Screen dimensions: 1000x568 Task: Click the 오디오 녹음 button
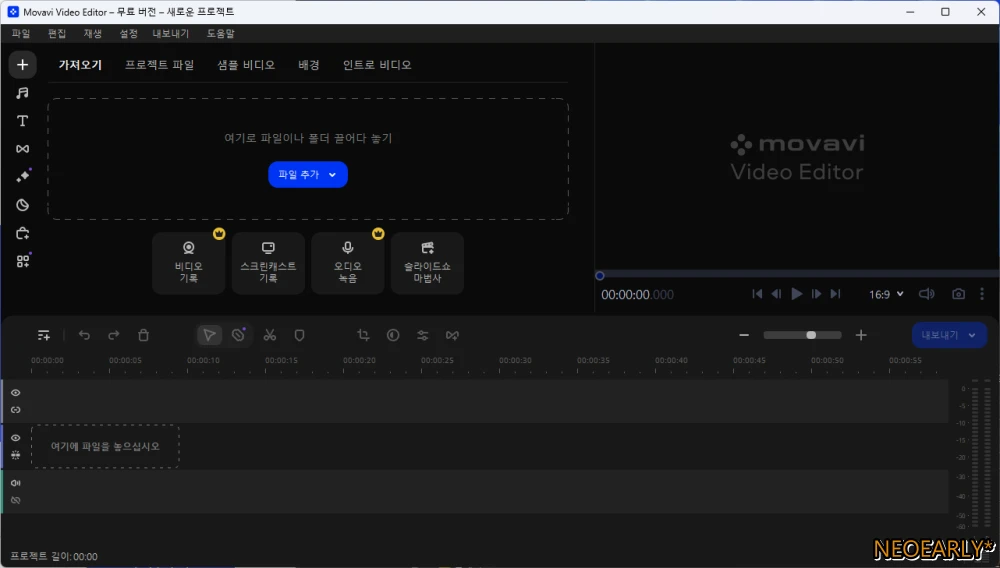tap(348, 263)
